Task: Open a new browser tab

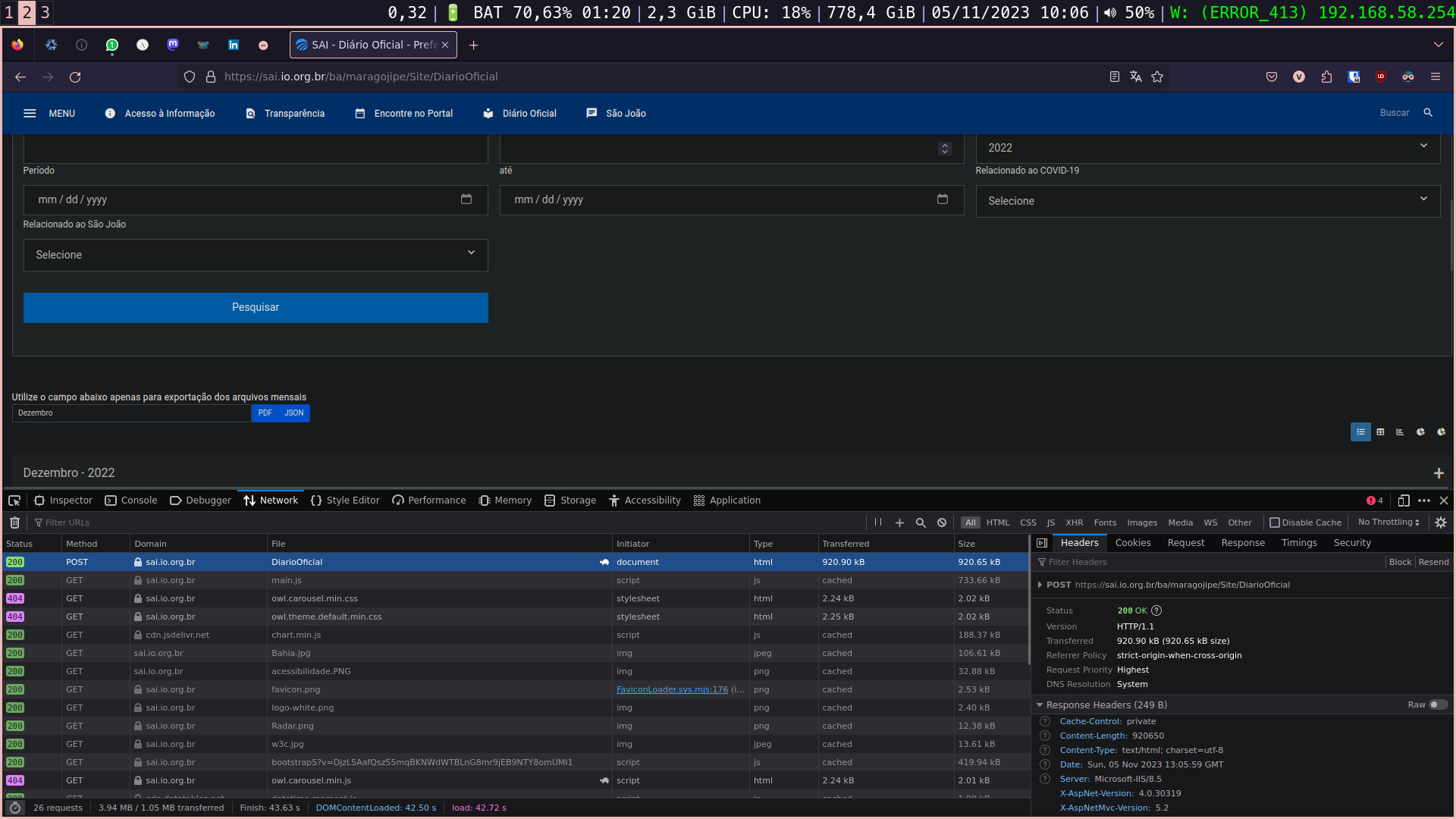Action: point(474,45)
